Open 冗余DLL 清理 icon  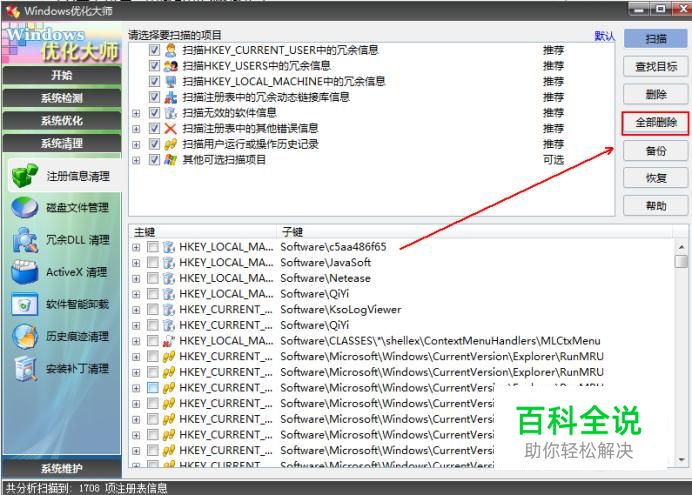pyautogui.click(x=25, y=240)
